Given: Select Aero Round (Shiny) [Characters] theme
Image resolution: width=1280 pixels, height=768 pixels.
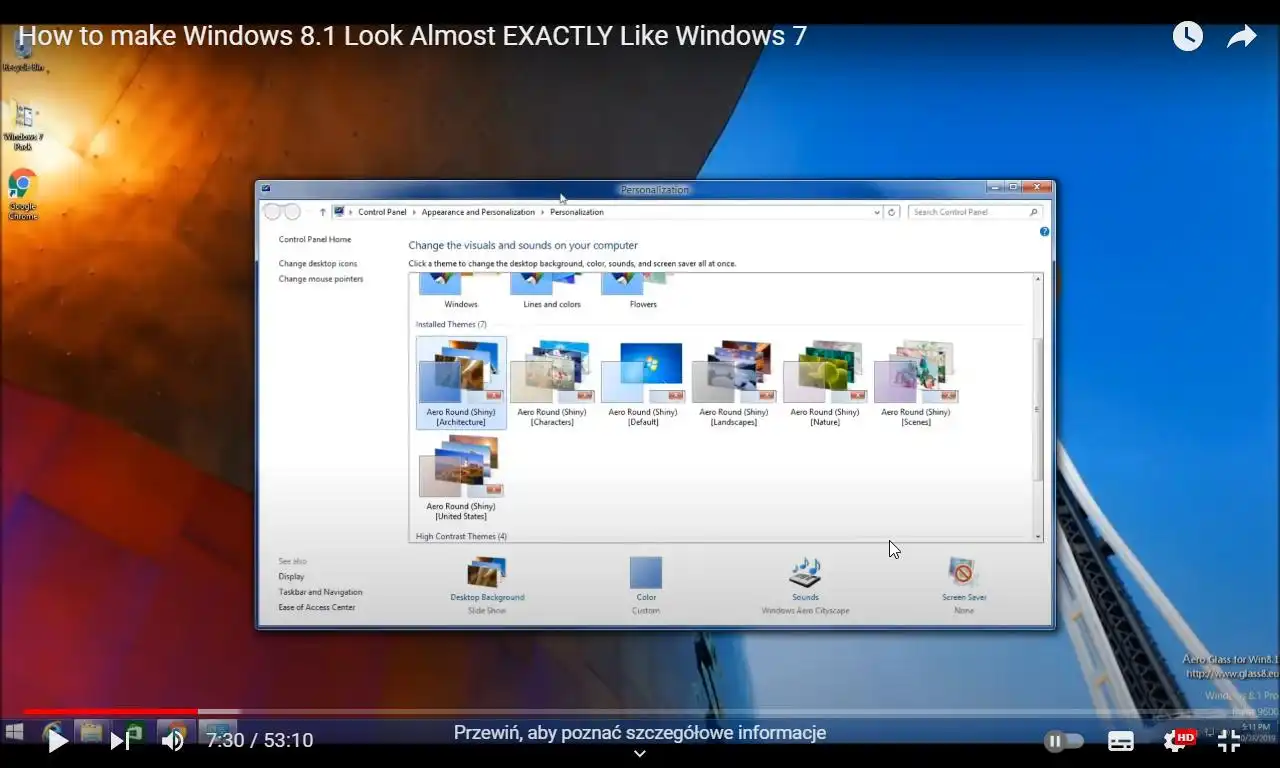Looking at the screenshot, I should point(552,383).
